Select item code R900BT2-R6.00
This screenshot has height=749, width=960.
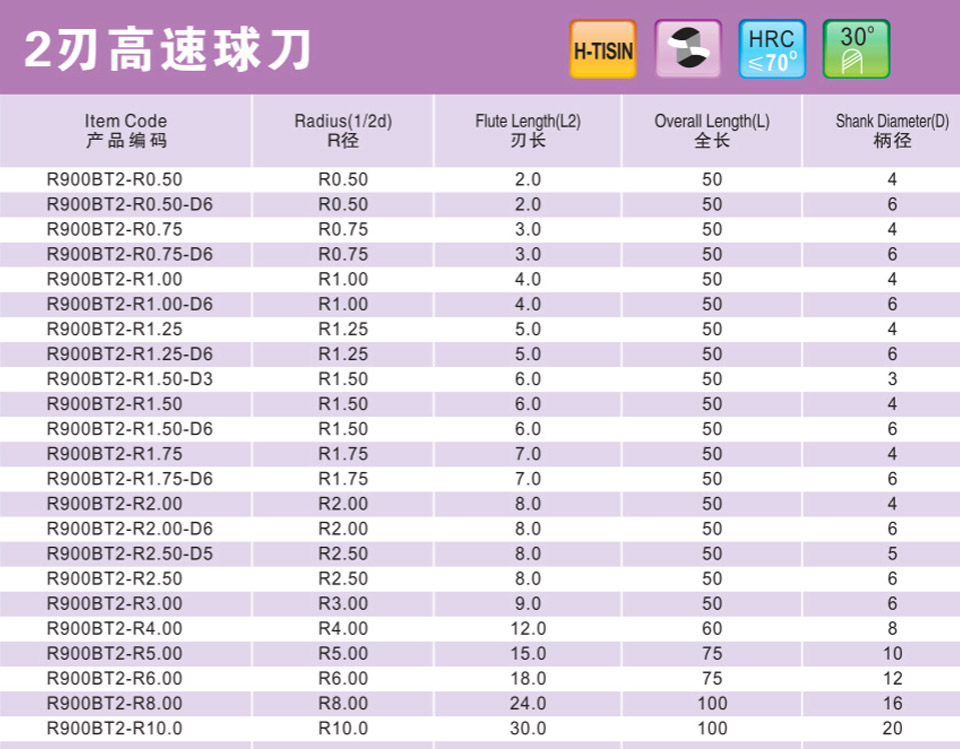click(x=115, y=679)
